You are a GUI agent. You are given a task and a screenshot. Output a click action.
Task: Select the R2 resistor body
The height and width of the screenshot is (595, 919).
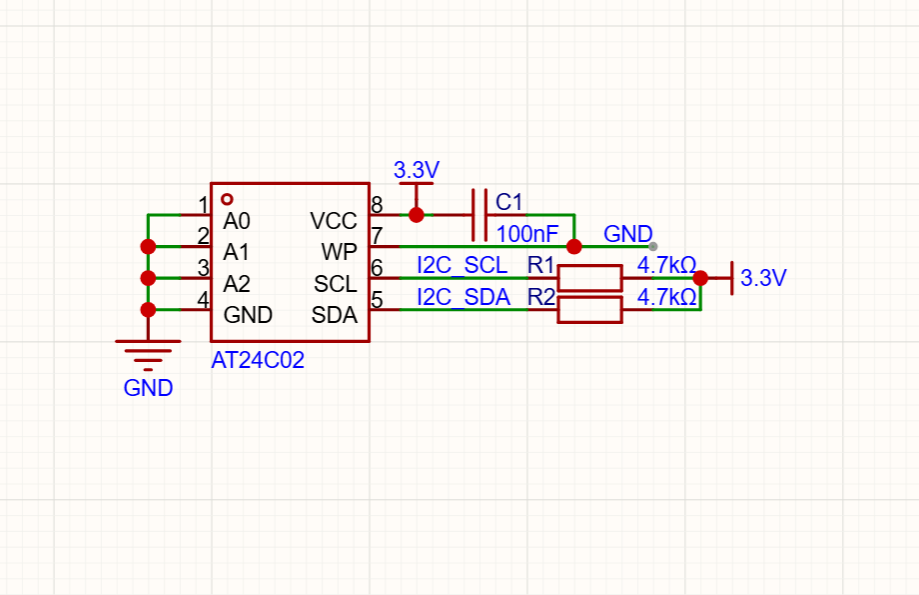(590, 310)
